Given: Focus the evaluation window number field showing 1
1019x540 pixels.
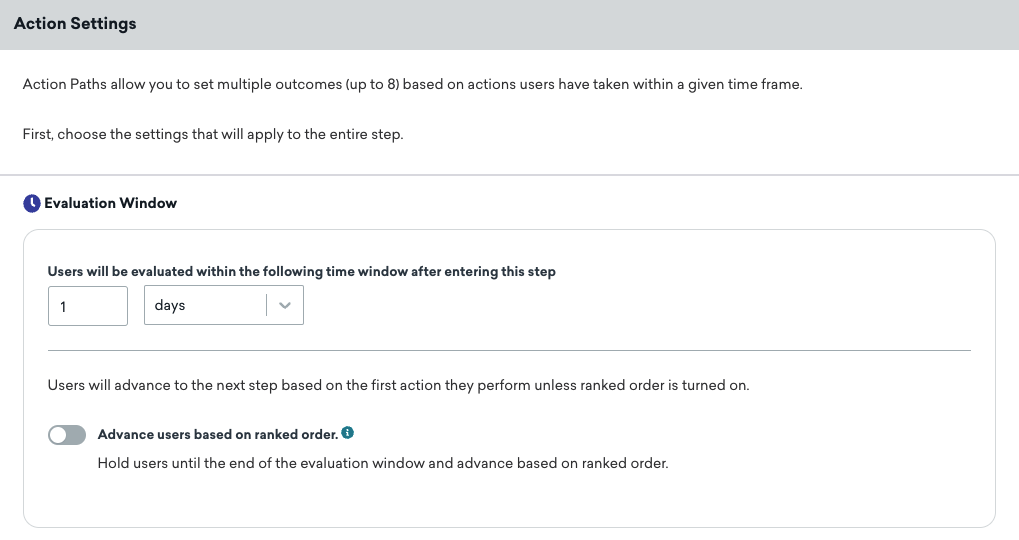Looking at the screenshot, I should (x=88, y=305).
